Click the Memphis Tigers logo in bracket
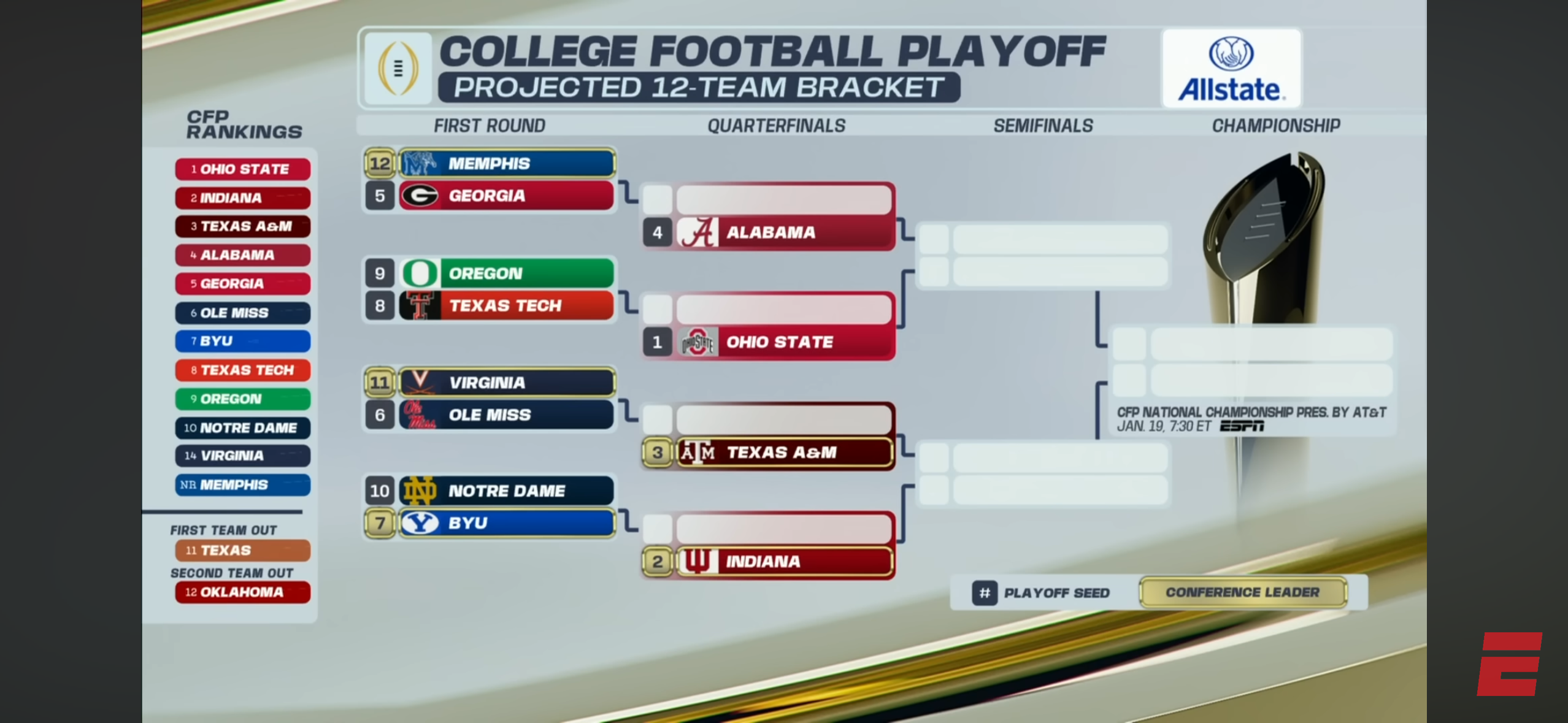The image size is (1568, 723). [420, 164]
